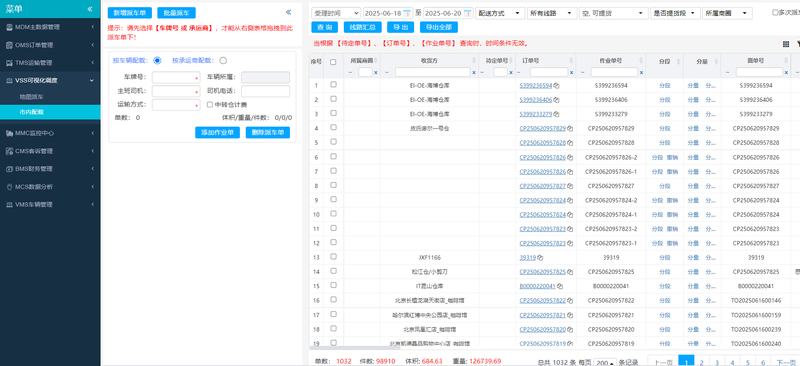Check the row 1 checkbox for S399236594
The height and width of the screenshot is (366, 800).
coord(333,85)
